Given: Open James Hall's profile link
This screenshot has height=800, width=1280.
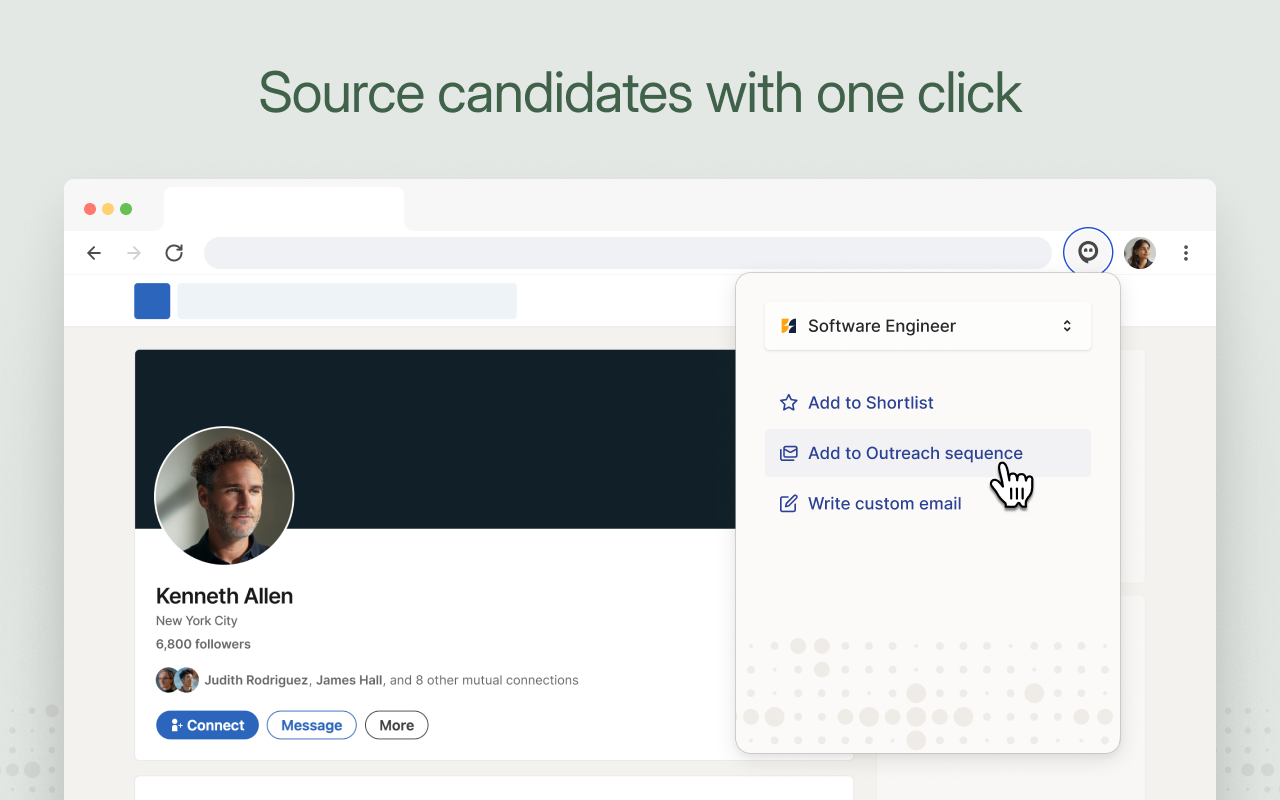Looking at the screenshot, I should 349,679.
